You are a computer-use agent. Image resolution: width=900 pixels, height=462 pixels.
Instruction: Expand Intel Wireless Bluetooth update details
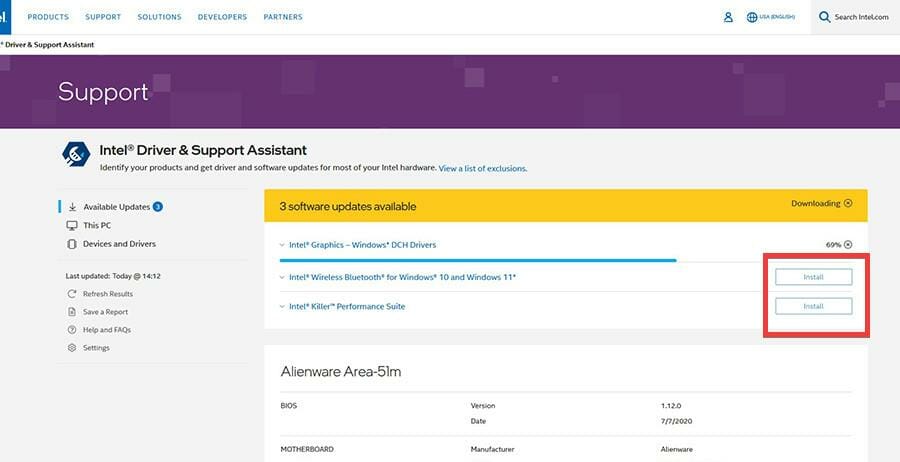point(281,277)
